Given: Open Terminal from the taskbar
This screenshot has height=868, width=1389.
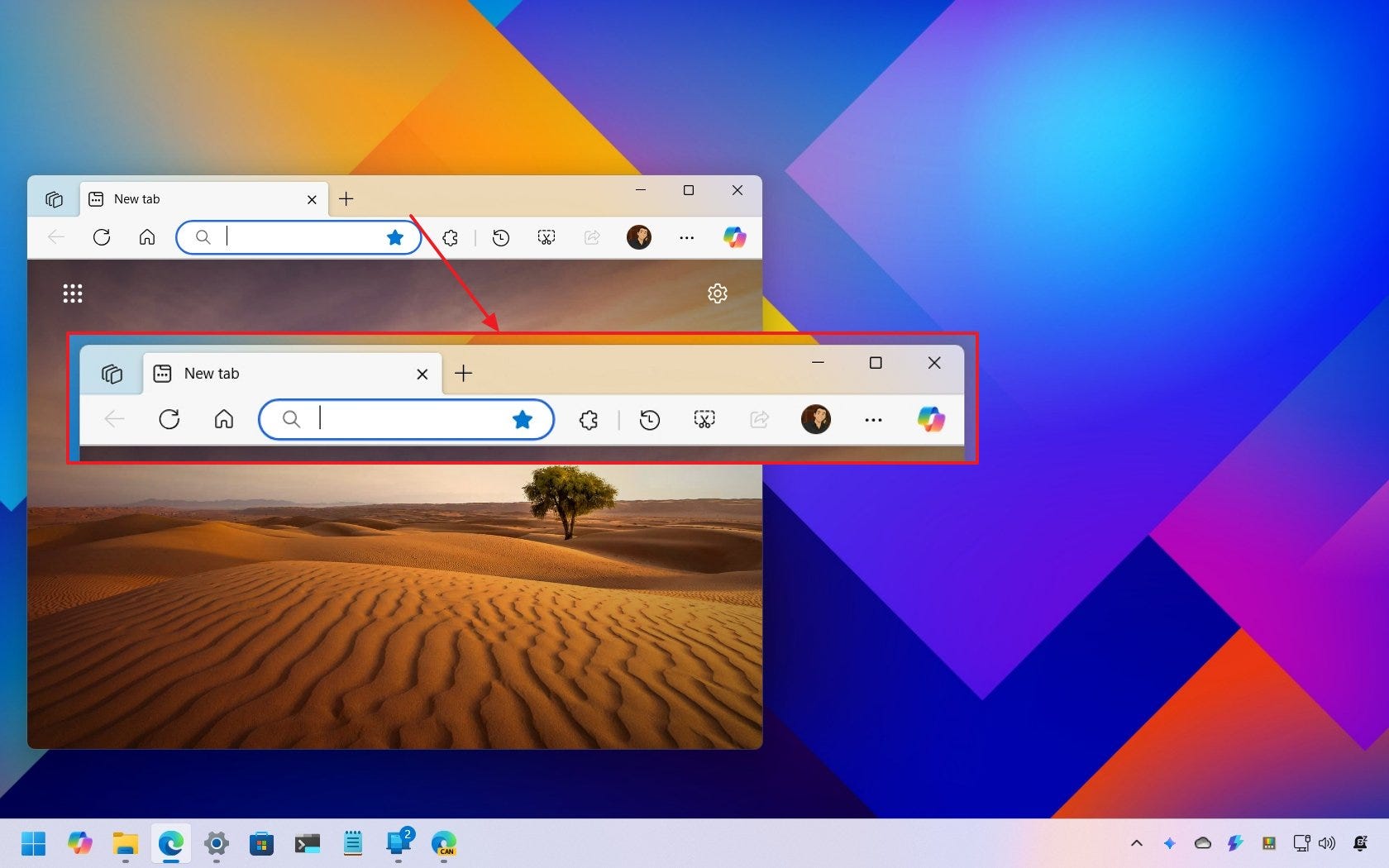Looking at the screenshot, I should pos(308,843).
